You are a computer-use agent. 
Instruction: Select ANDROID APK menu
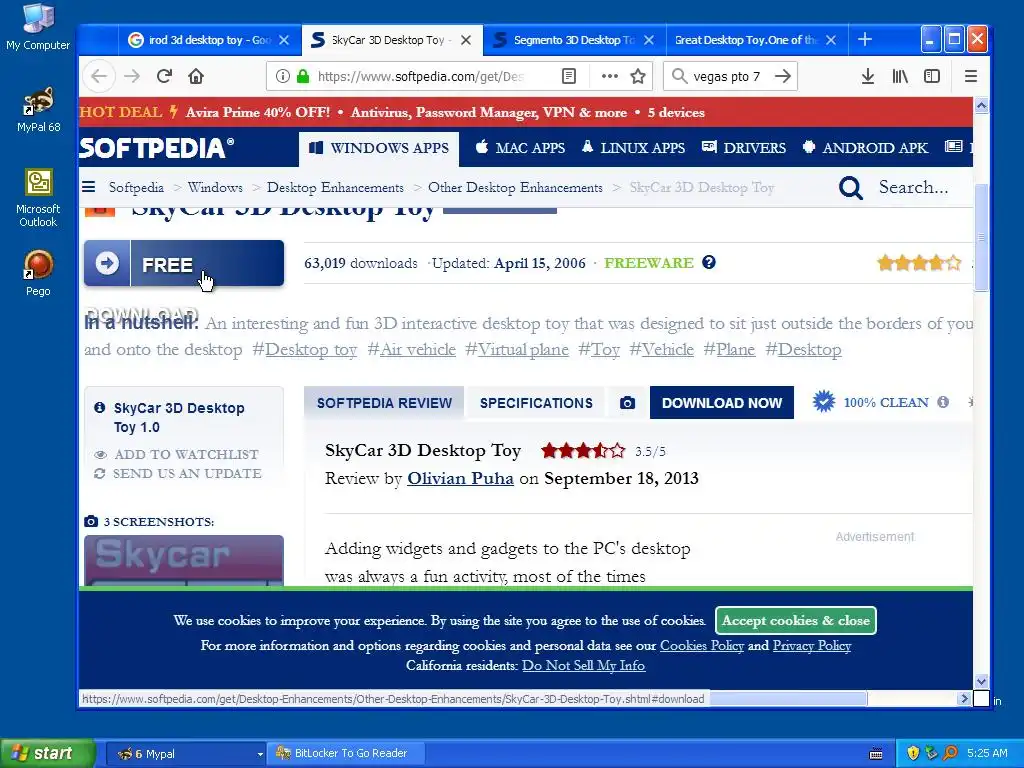865,148
